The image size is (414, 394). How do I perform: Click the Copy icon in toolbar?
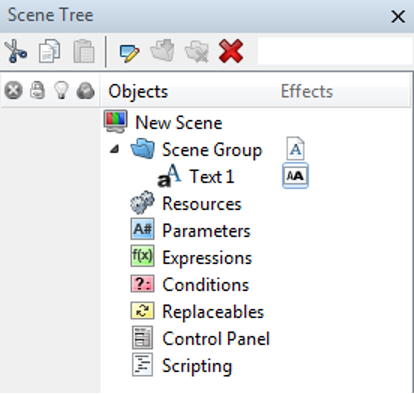point(50,51)
